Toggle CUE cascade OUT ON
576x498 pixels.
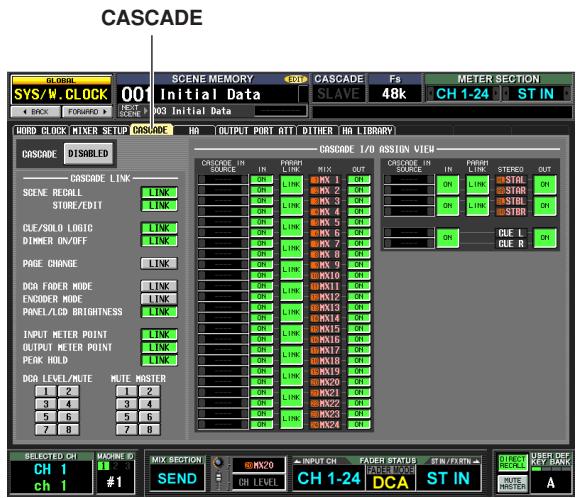coord(545,238)
